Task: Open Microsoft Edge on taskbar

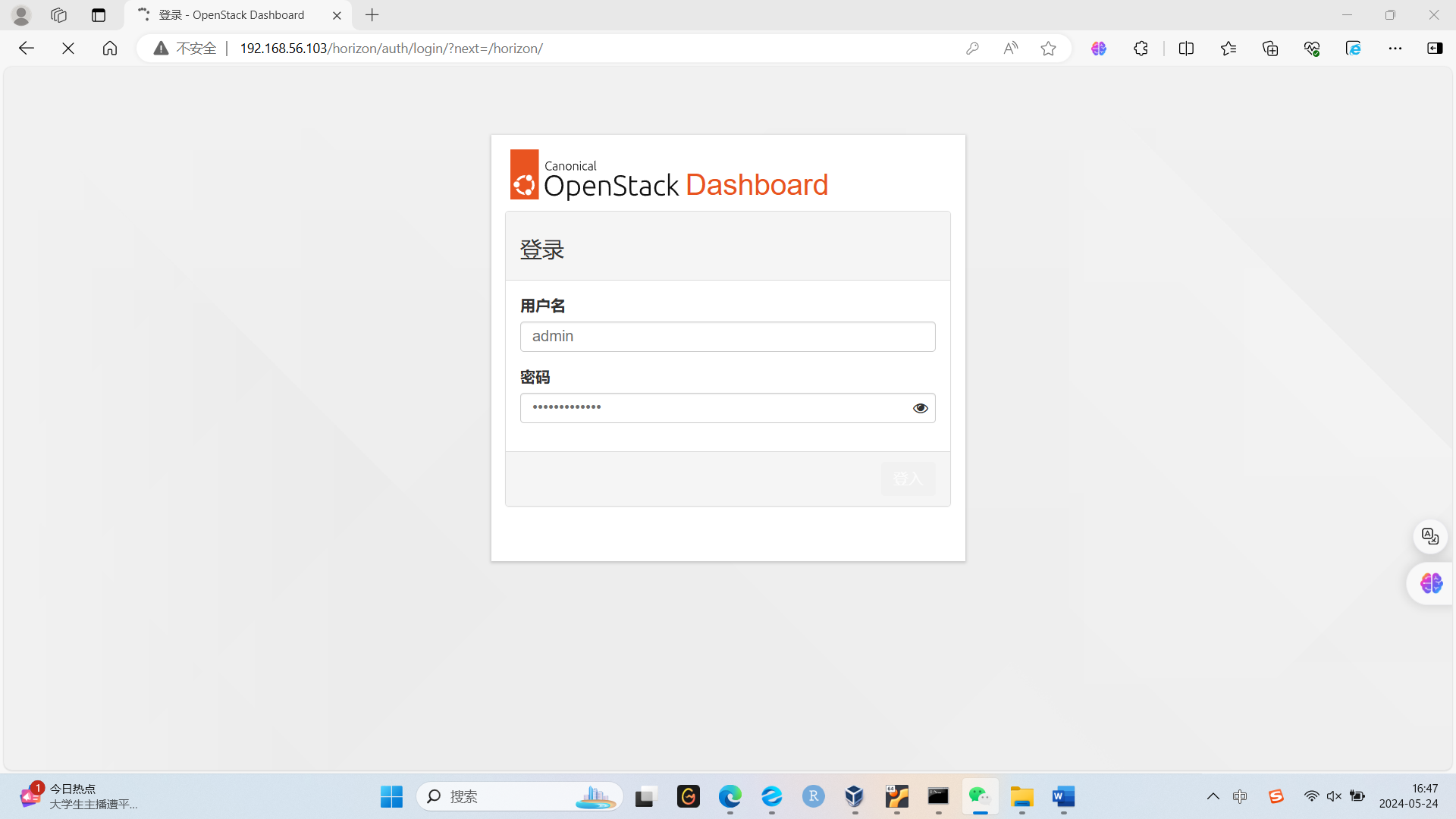Action: tap(730, 796)
